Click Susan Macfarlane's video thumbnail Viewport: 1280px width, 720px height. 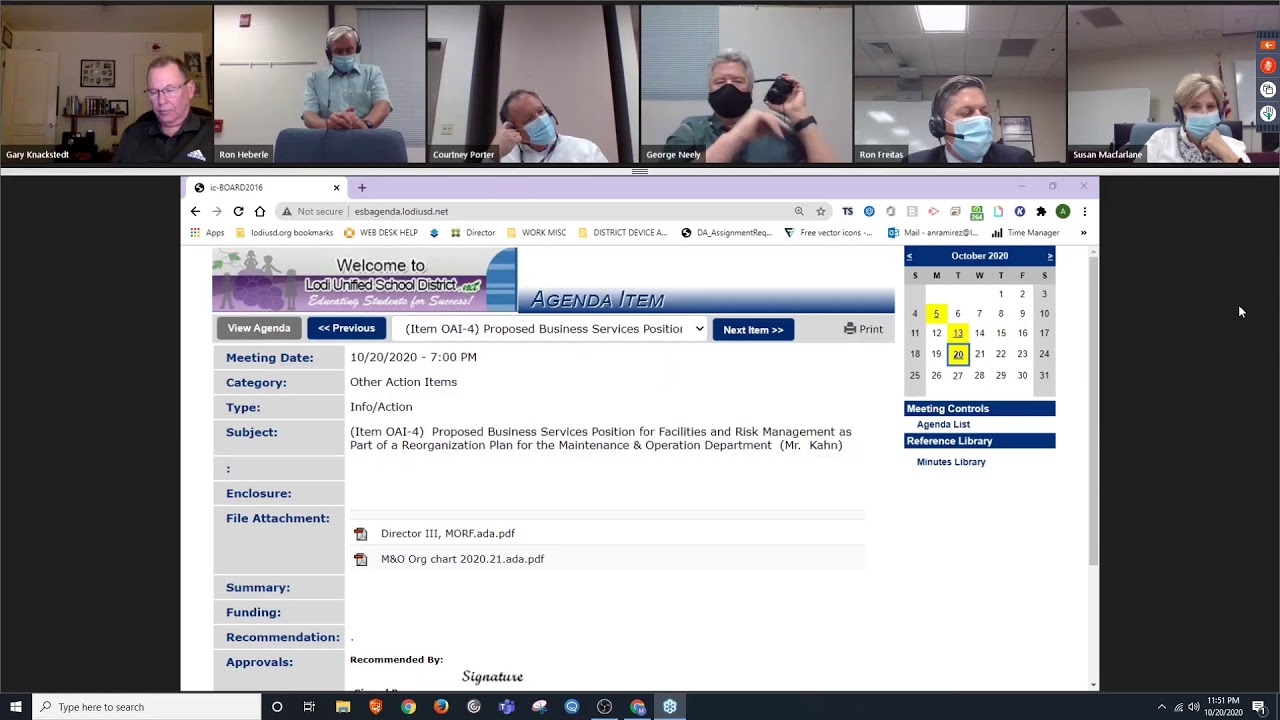(x=1173, y=84)
